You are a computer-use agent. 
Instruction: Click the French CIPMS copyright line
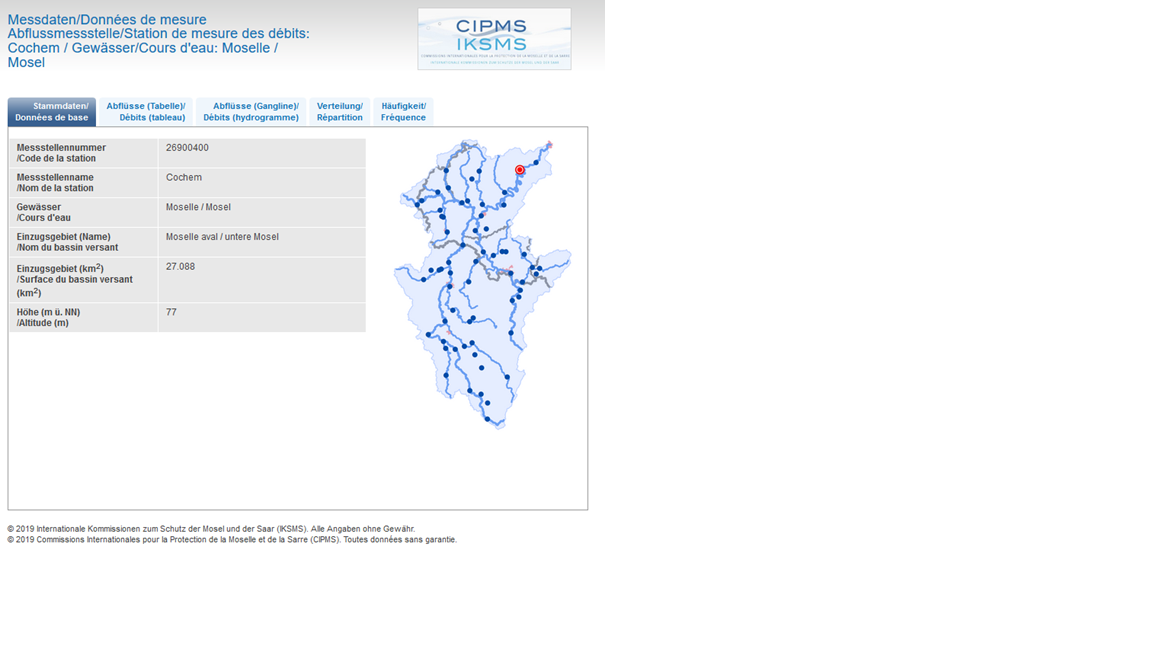coord(232,540)
